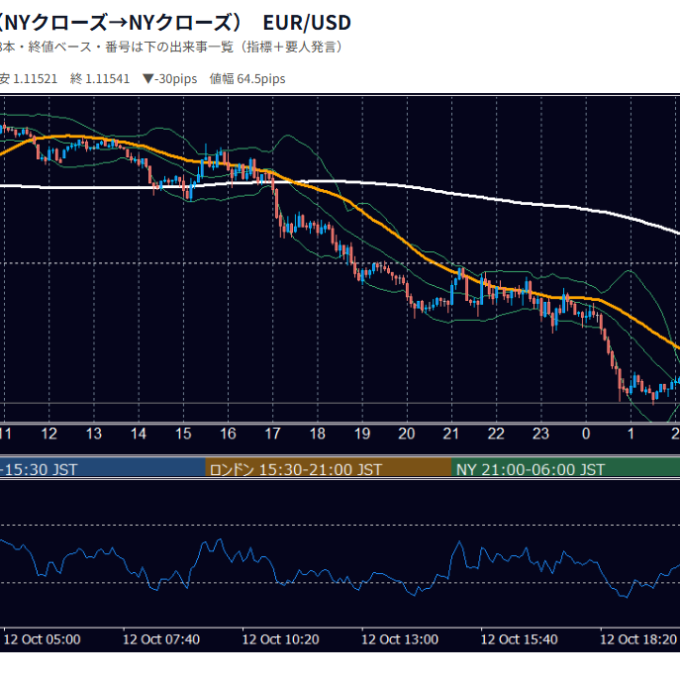Click the 12 Oct 05:00 timestamp
The image size is (680, 680).
[x=42, y=639]
